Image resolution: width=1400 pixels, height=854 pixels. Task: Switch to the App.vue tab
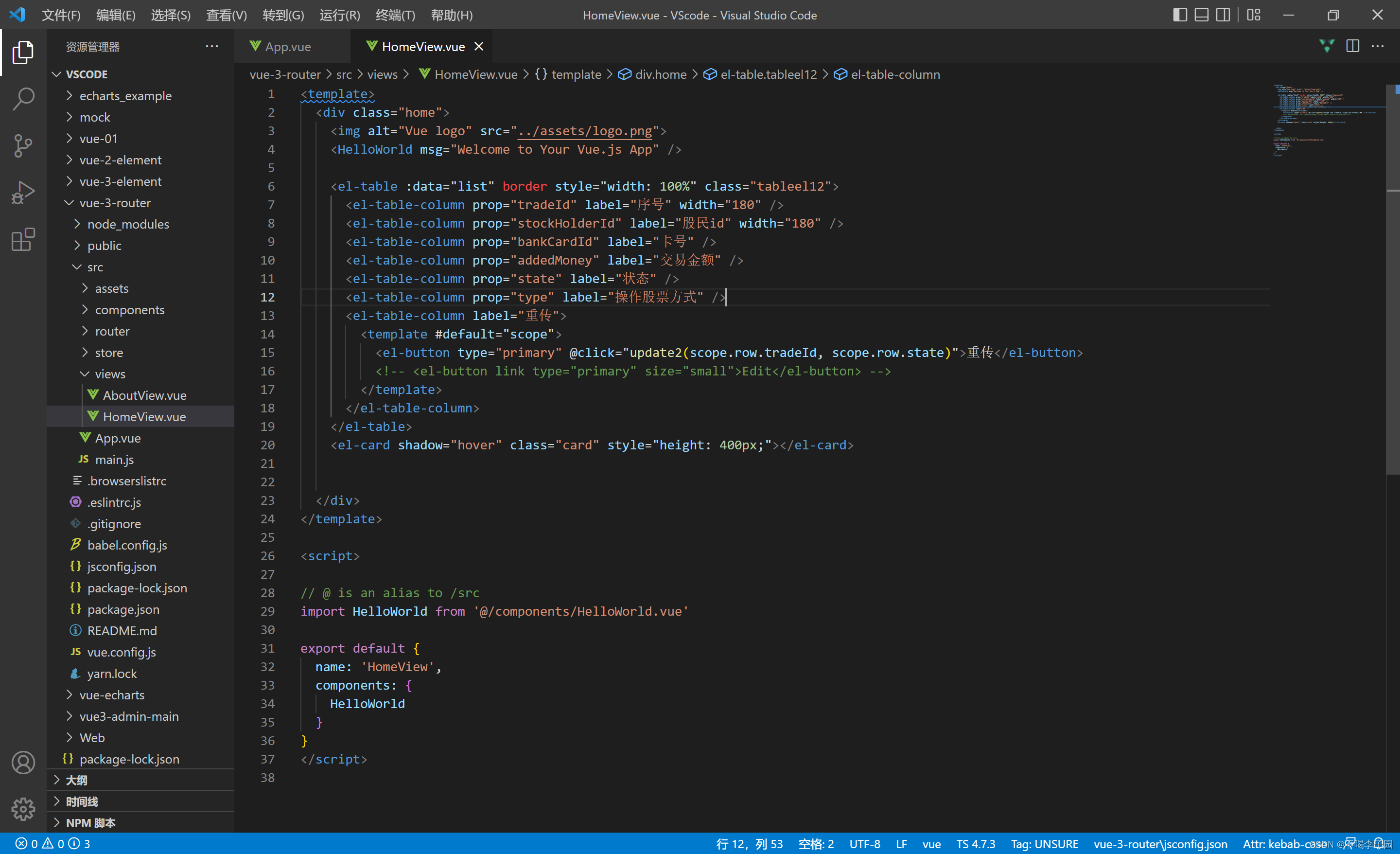click(287, 47)
